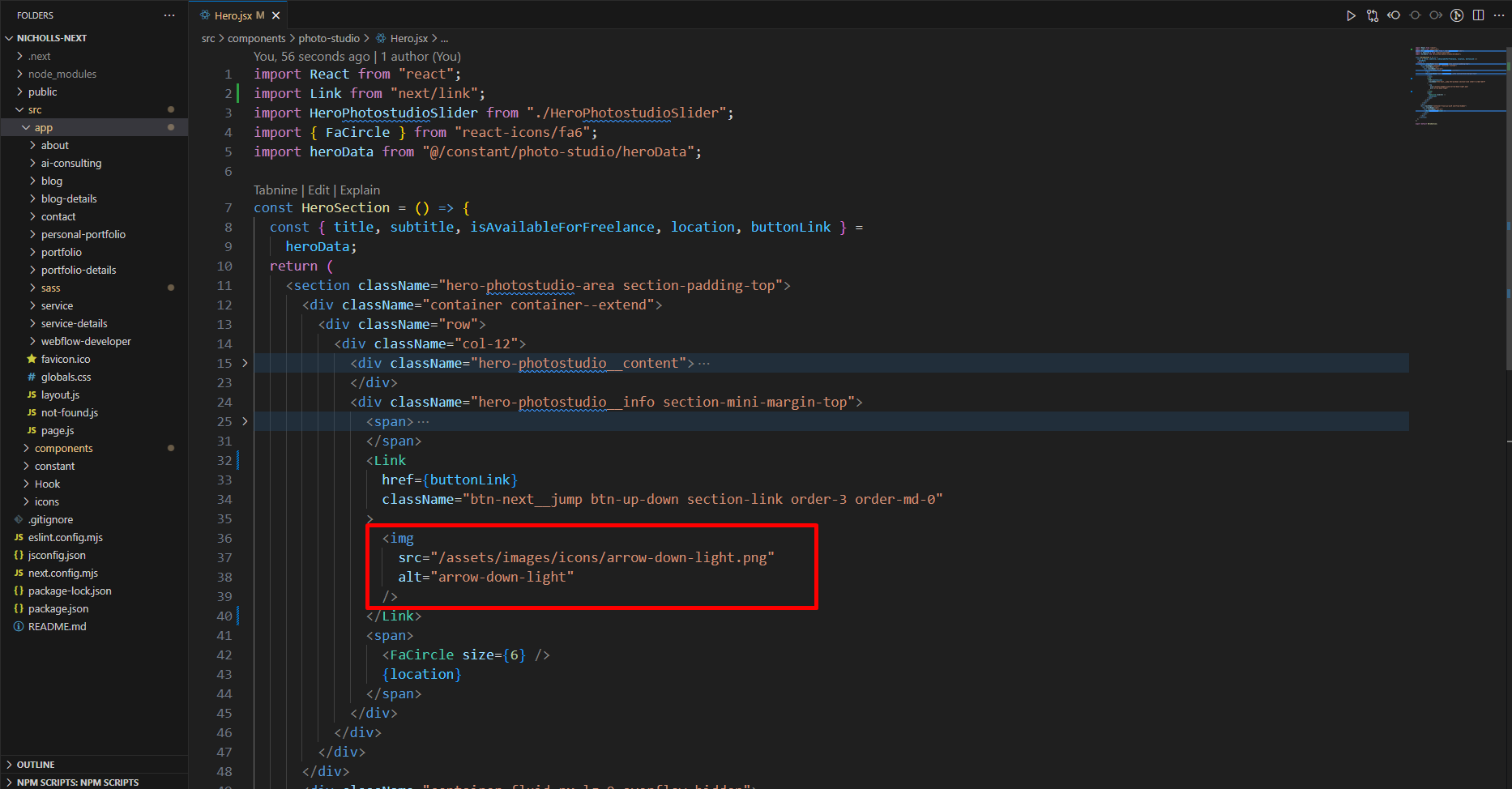
Task: Open next.config.mjs file
Action: pyautogui.click(x=62, y=573)
